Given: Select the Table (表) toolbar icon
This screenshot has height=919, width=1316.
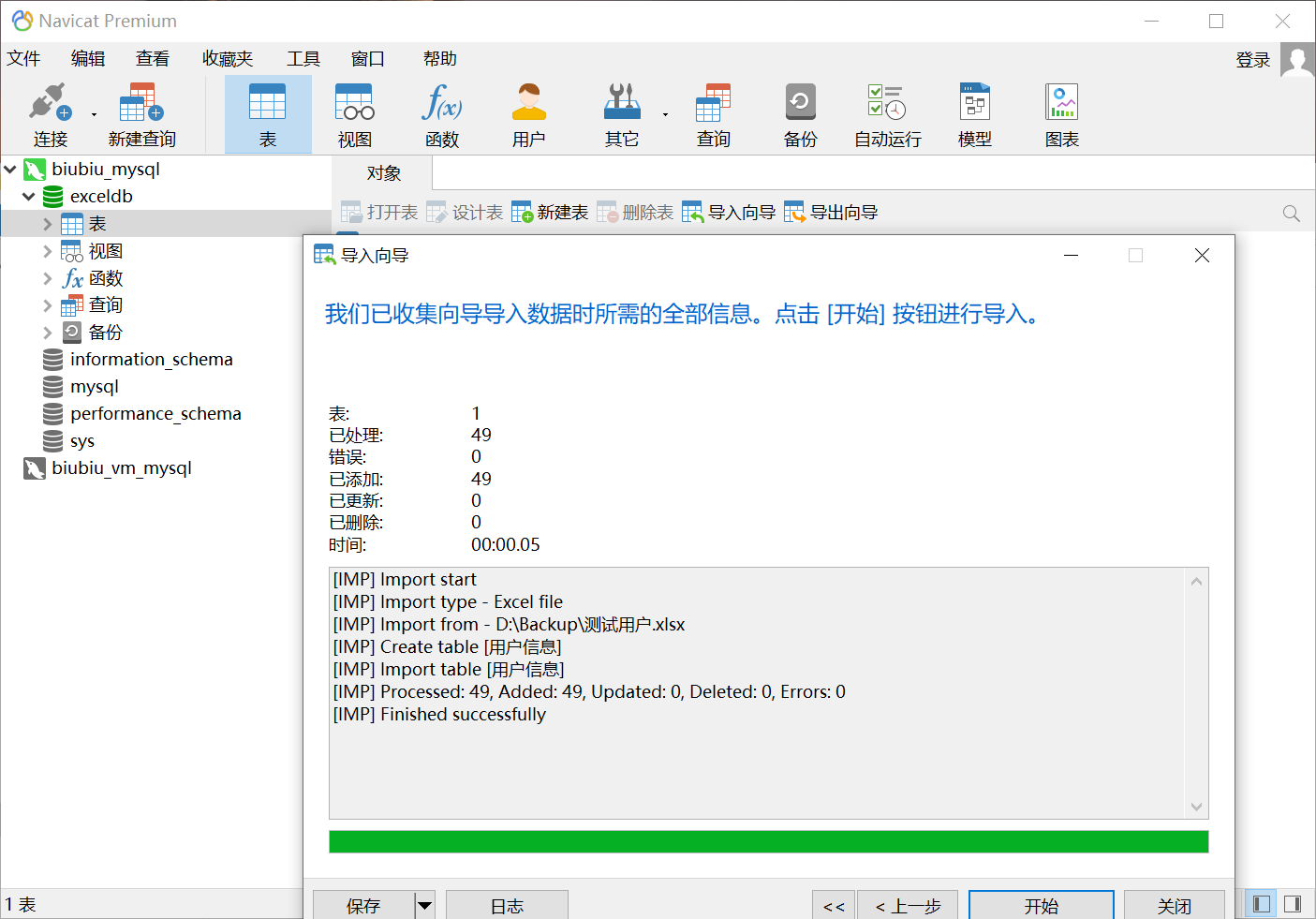Looking at the screenshot, I should point(268,114).
